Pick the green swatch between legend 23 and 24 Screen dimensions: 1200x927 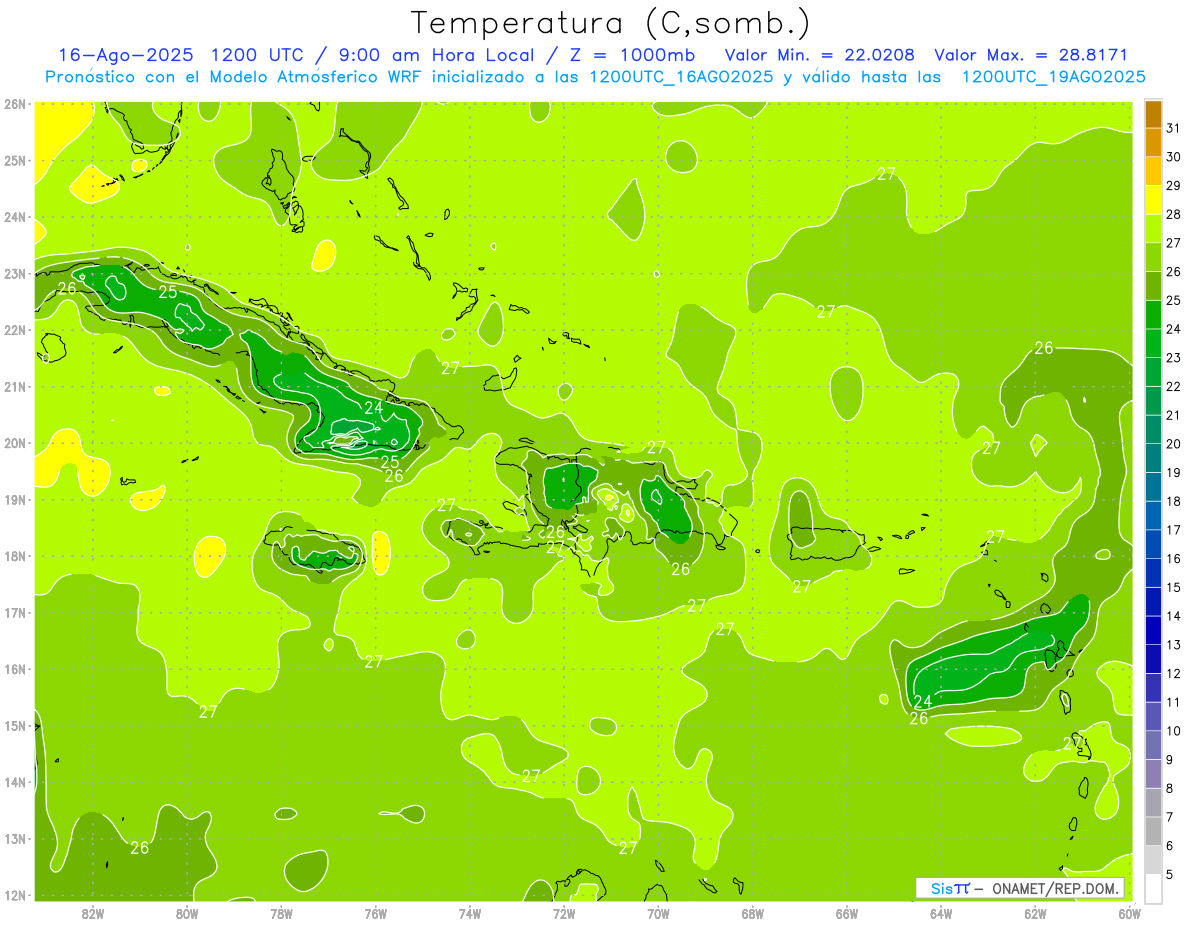pos(1153,343)
